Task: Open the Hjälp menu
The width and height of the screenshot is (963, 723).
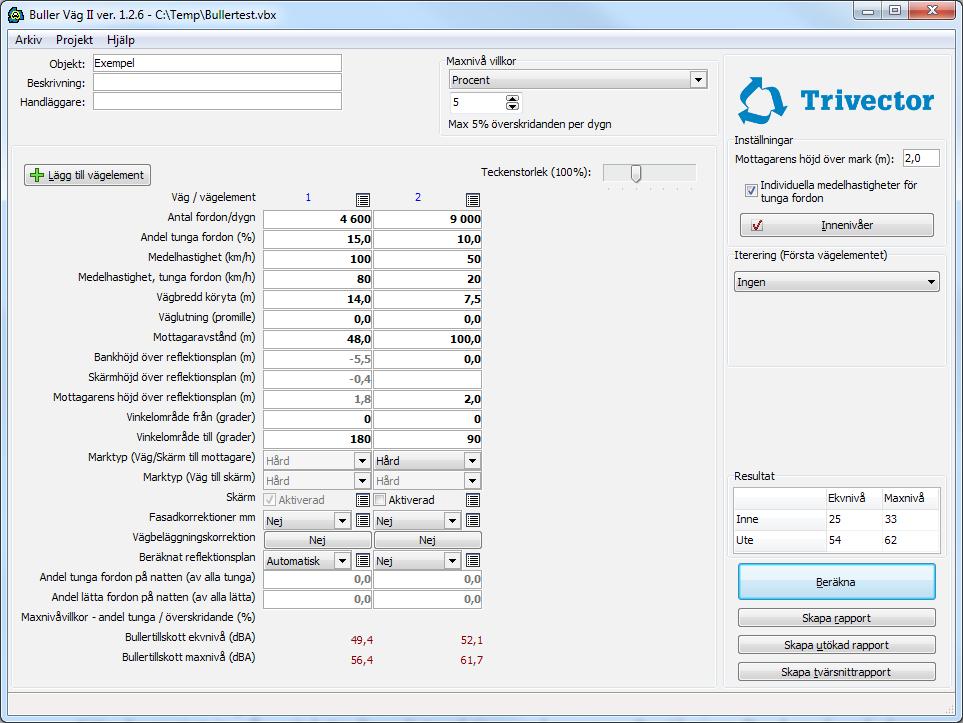Action: (x=120, y=40)
